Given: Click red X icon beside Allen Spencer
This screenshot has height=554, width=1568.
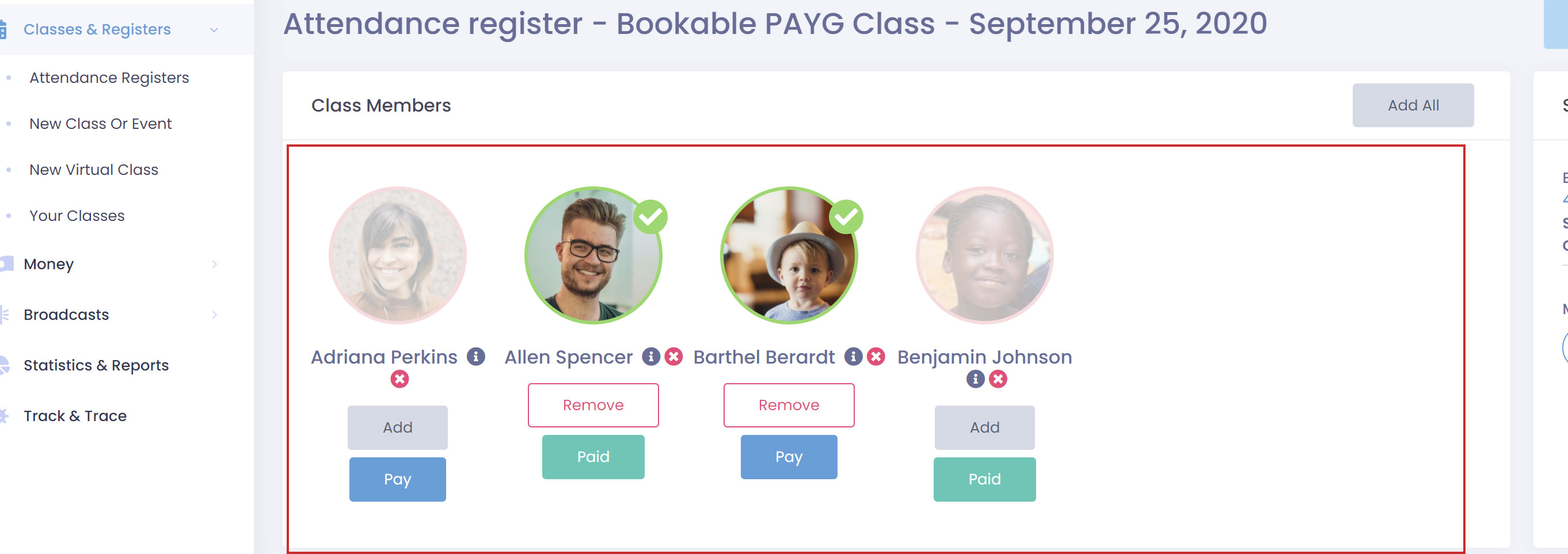Looking at the screenshot, I should 673,356.
